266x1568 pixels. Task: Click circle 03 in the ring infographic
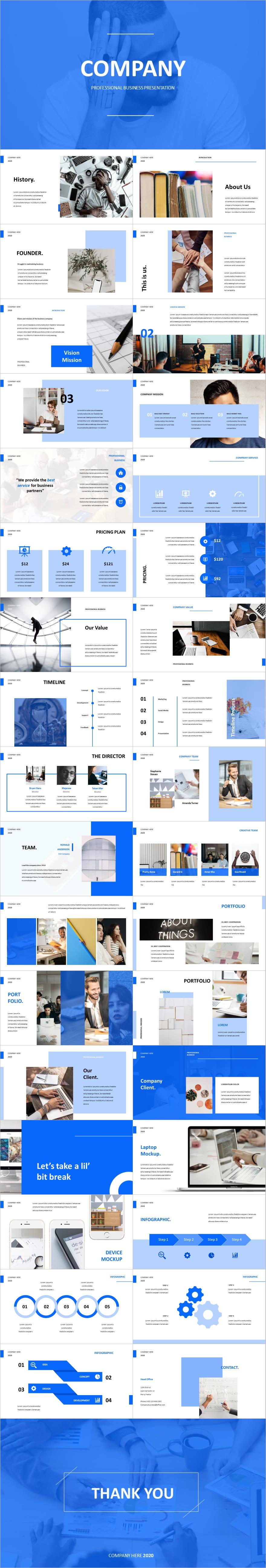tap(66, 1306)
